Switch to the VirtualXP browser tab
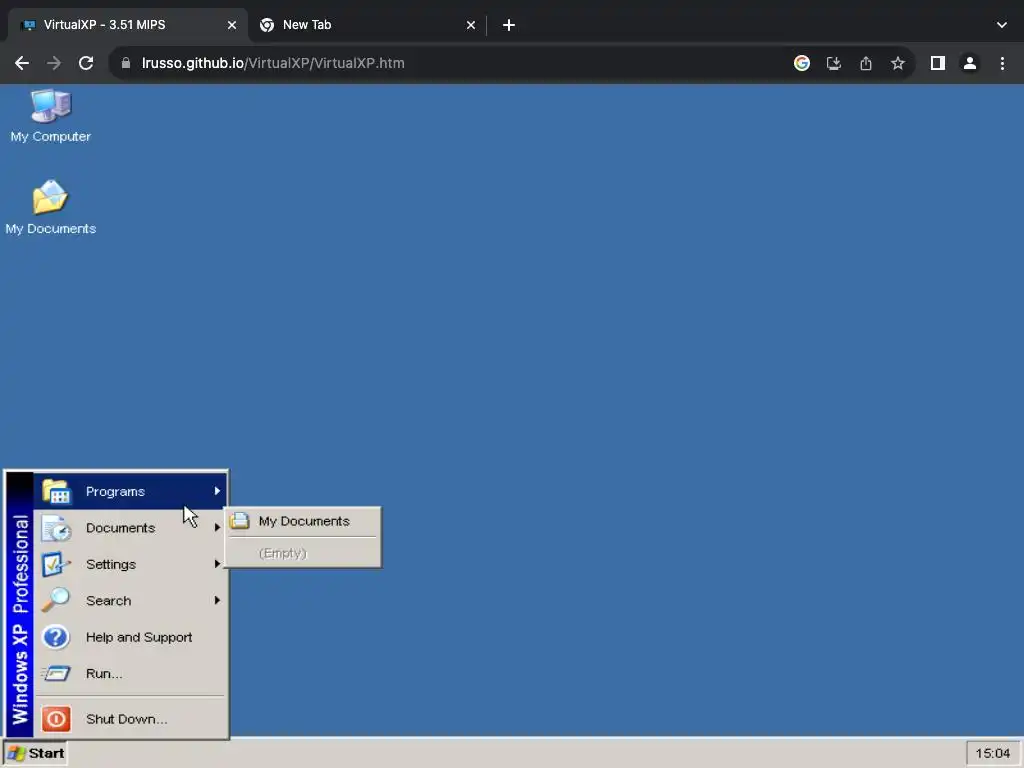The height and width of the screenshot is (768, 1024). click(x=127, y=25)
